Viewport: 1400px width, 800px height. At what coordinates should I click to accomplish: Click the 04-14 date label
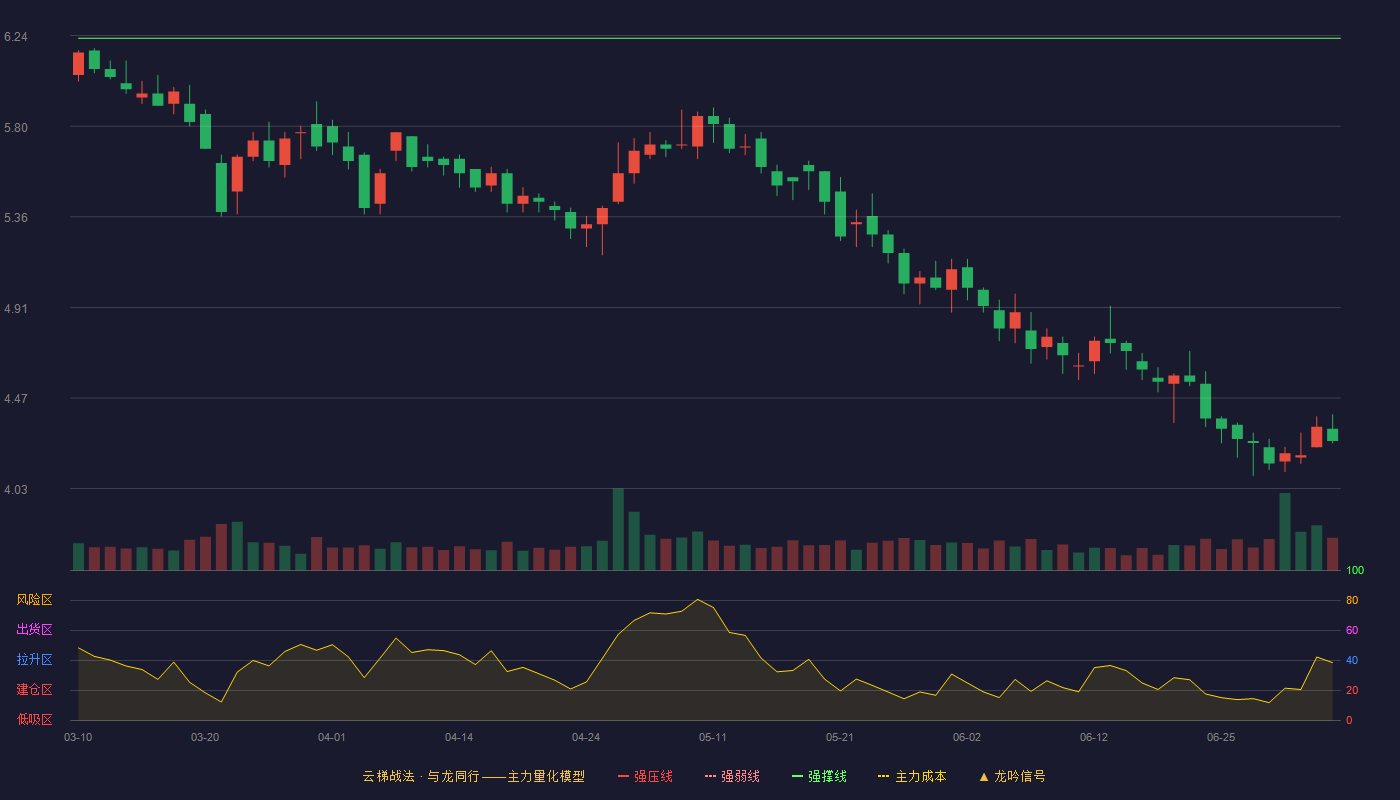coord(459,737)
